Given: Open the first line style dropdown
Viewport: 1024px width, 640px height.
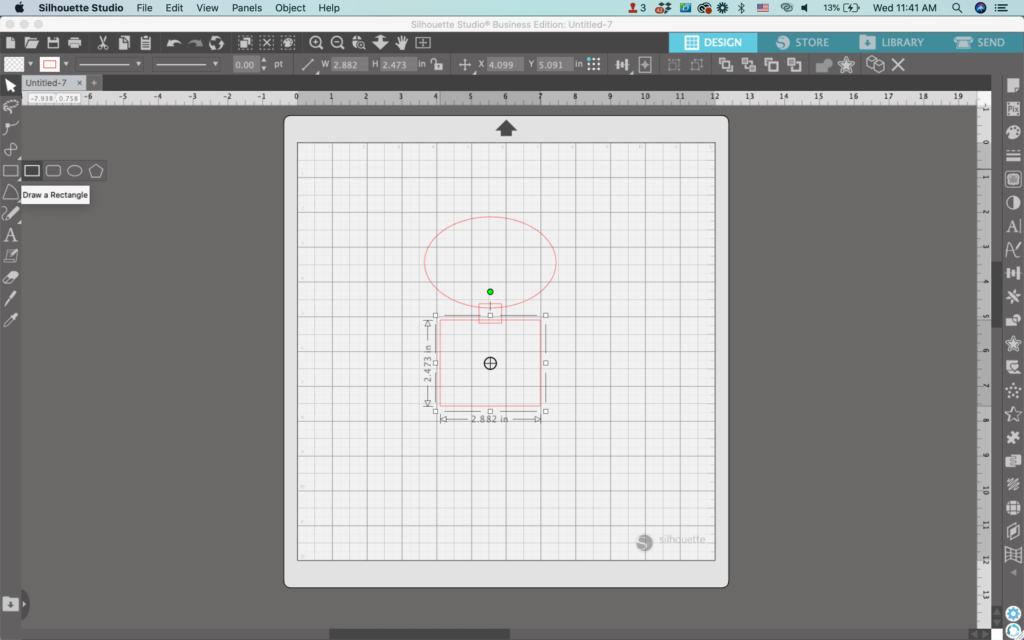Looking at the screenshot, I should click(x=109, y=64).
